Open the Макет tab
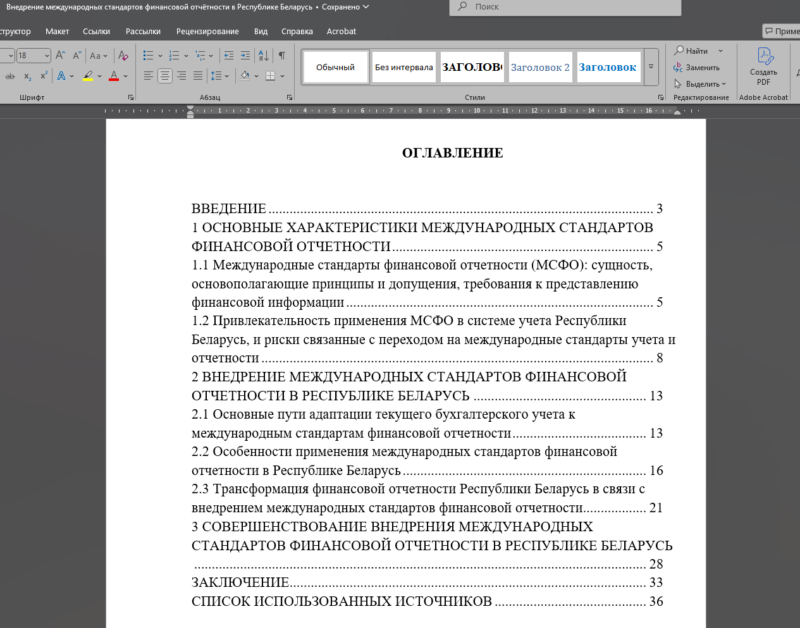The height and width of the screenshot is (628, 800). point(57,31)
